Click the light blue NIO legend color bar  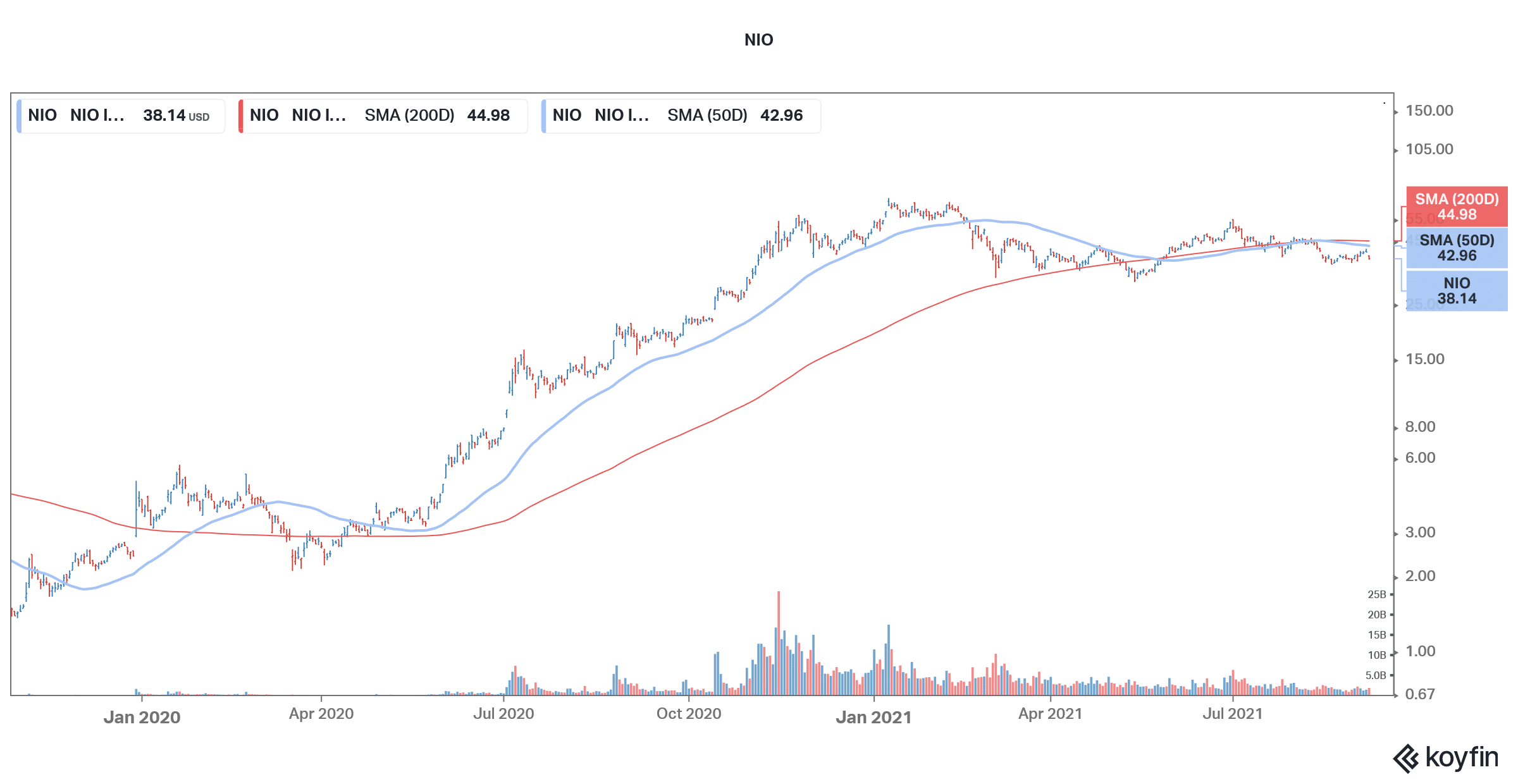[x=19, y=116]
